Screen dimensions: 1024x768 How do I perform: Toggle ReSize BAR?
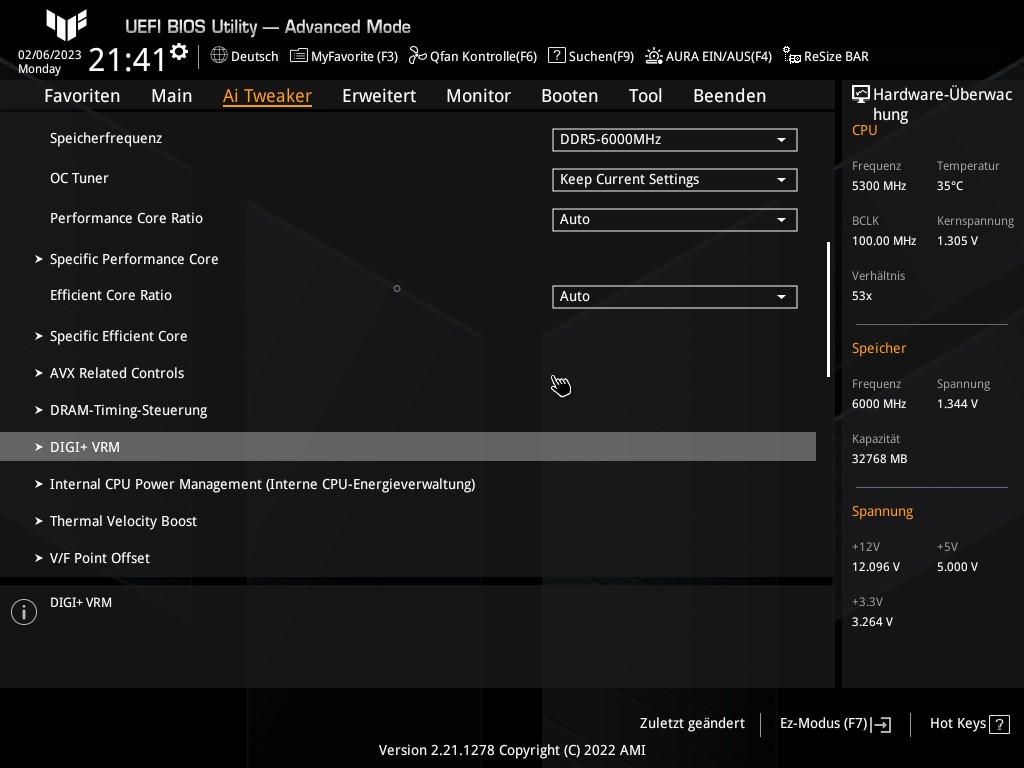click(x=826, y=56)
